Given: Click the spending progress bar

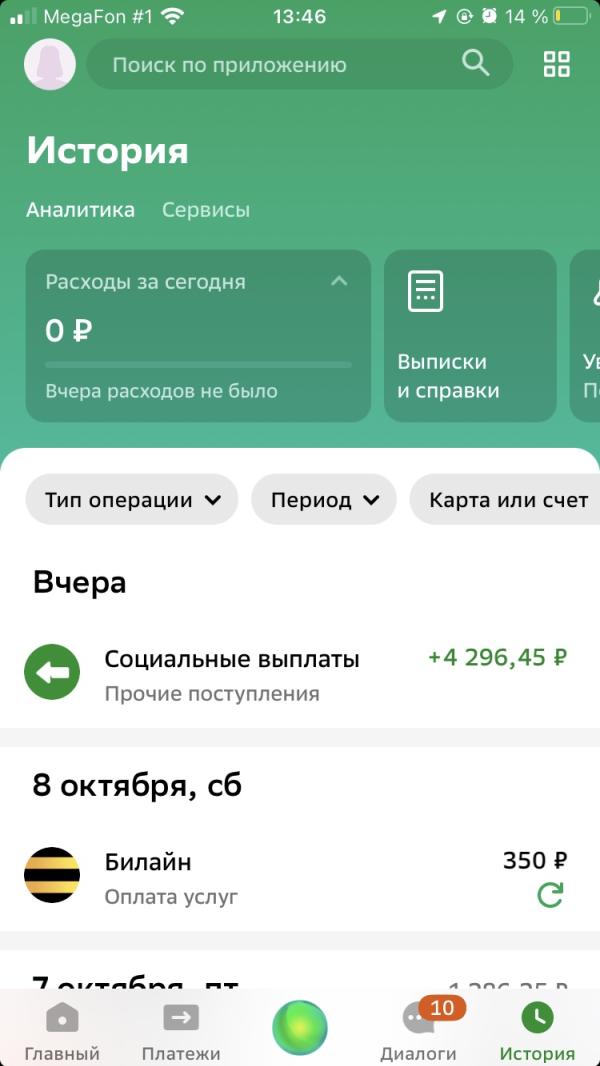Looking at the screenshot, I should (x=198, y=365).
